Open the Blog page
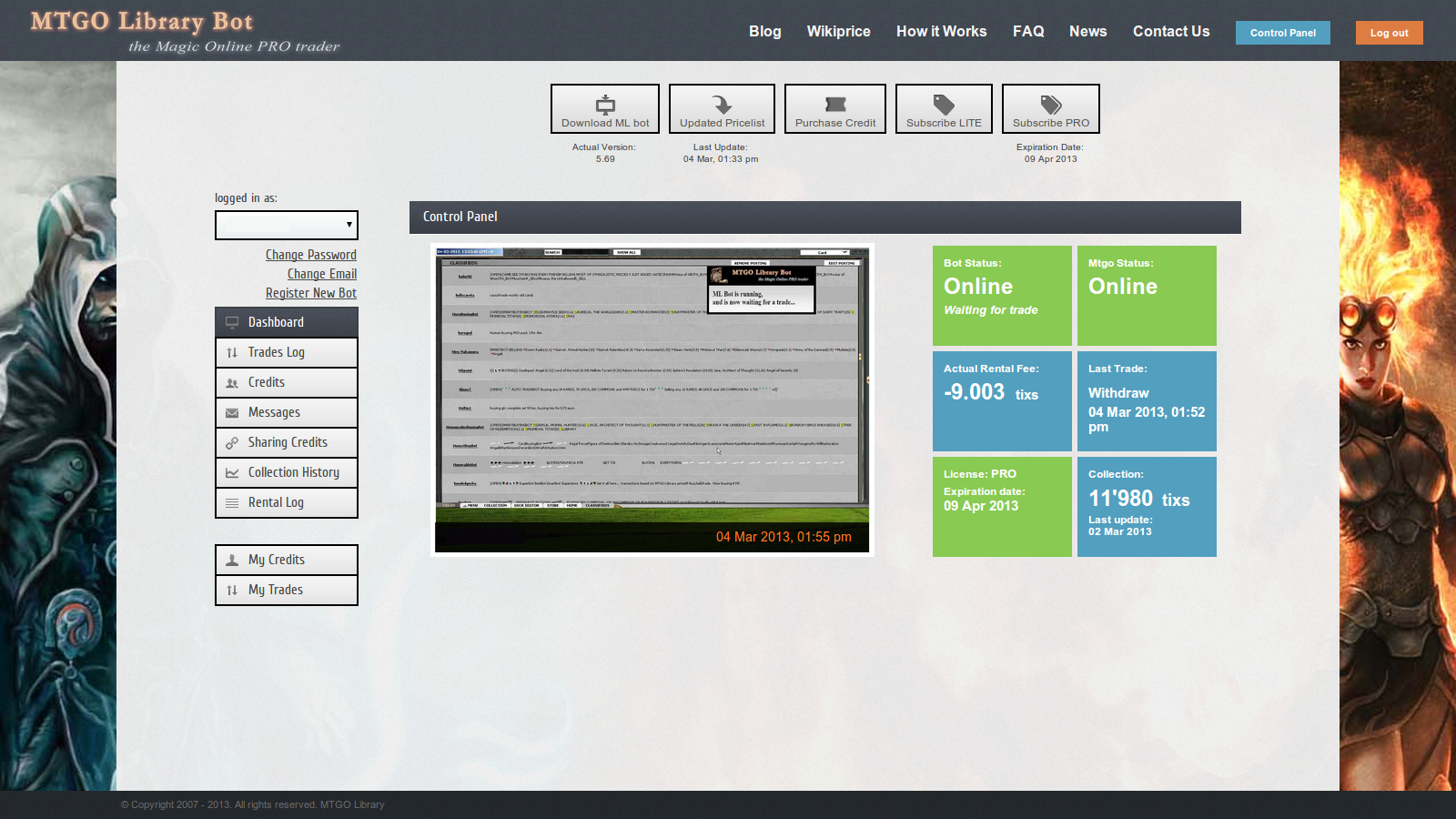This screenshot has width=1456, height=819. point(764,31)
